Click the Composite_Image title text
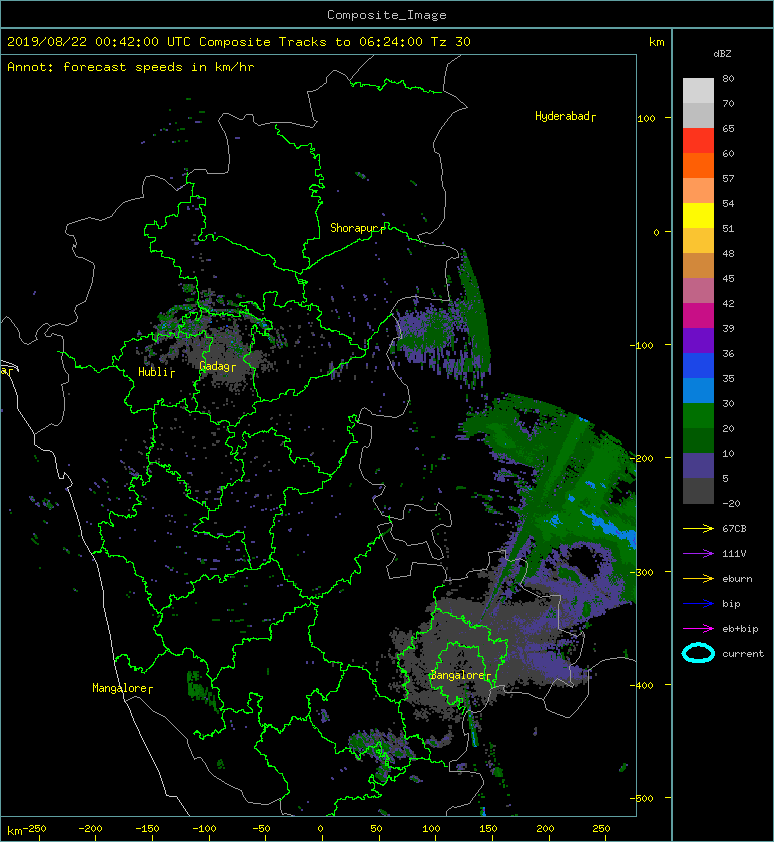774x842 pixels. click(387, 15)
